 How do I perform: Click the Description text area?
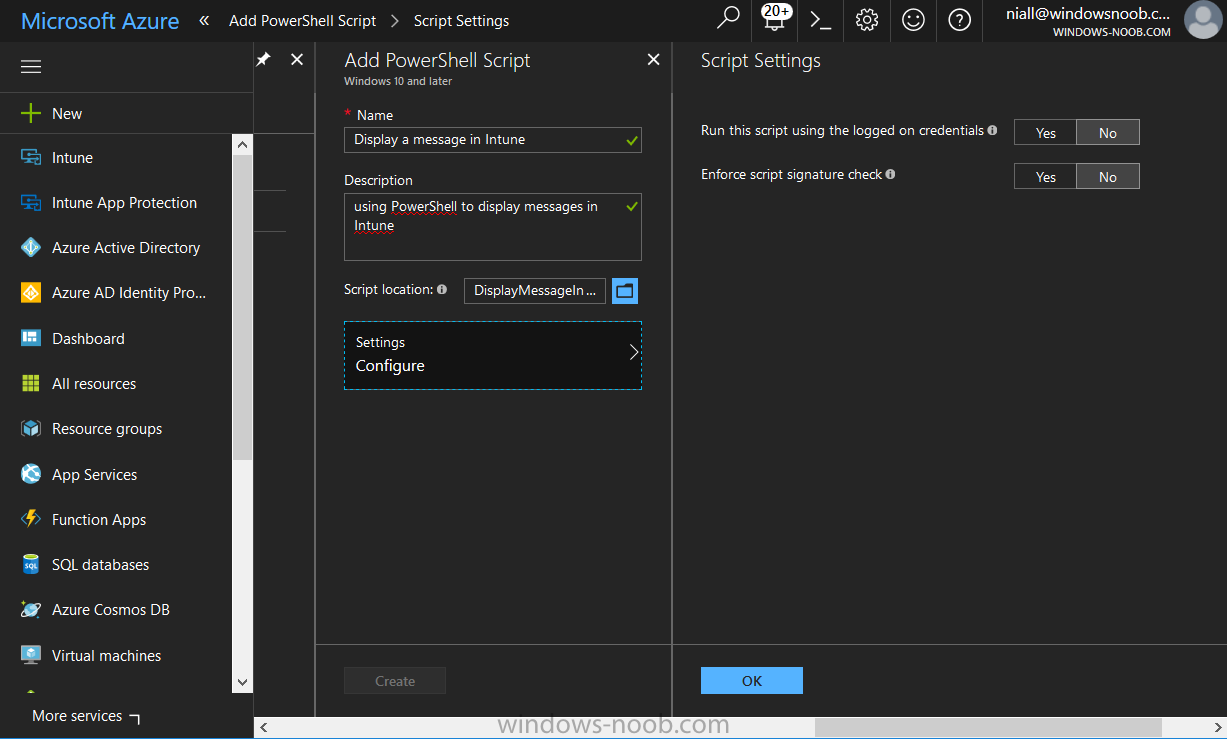[x=492, y=227]
